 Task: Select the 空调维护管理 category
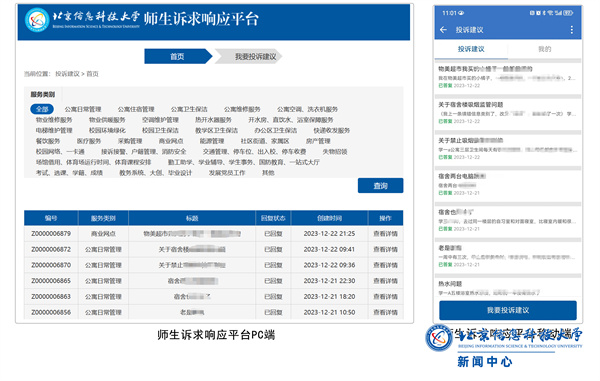(160, 120)
